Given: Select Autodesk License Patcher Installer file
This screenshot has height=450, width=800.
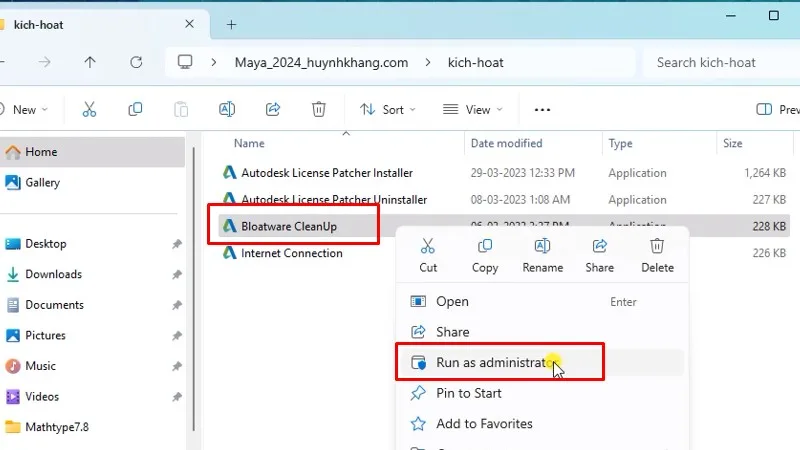Looking at the screenshot, I should pos(327,173).
